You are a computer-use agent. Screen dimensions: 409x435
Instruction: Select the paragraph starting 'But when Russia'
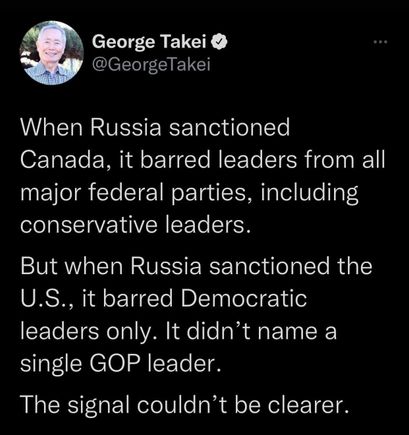196,315
